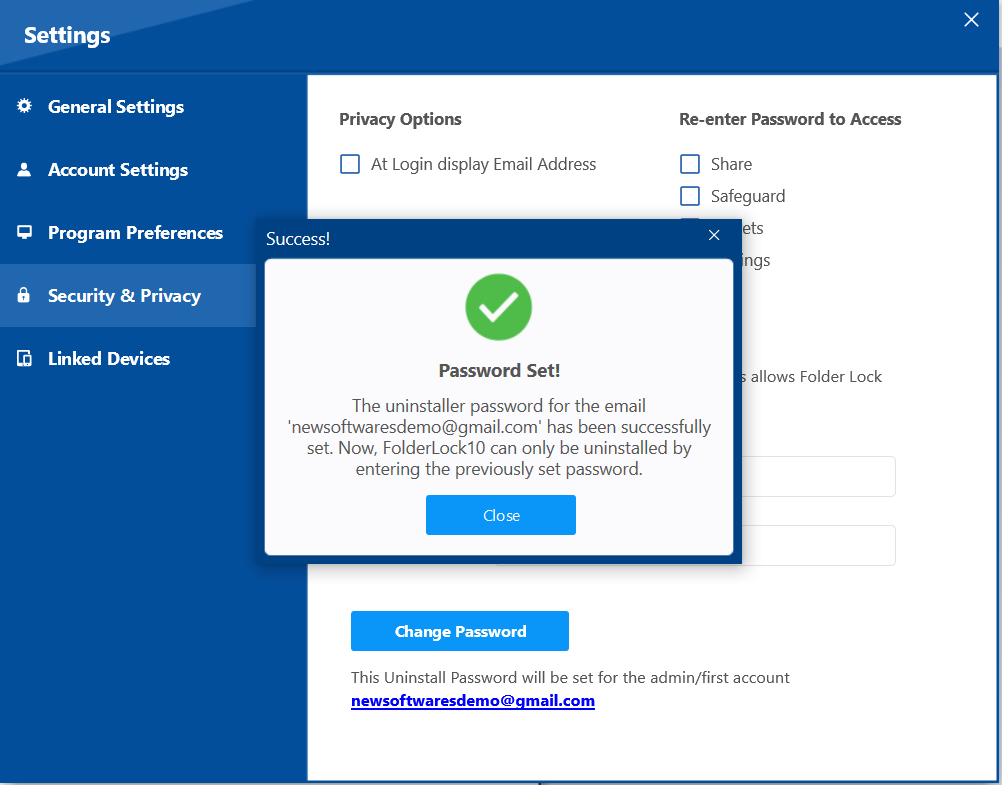The image size is (1002, 785).
Task: Click the Linked Devices icon
Action: coord(24,358)
